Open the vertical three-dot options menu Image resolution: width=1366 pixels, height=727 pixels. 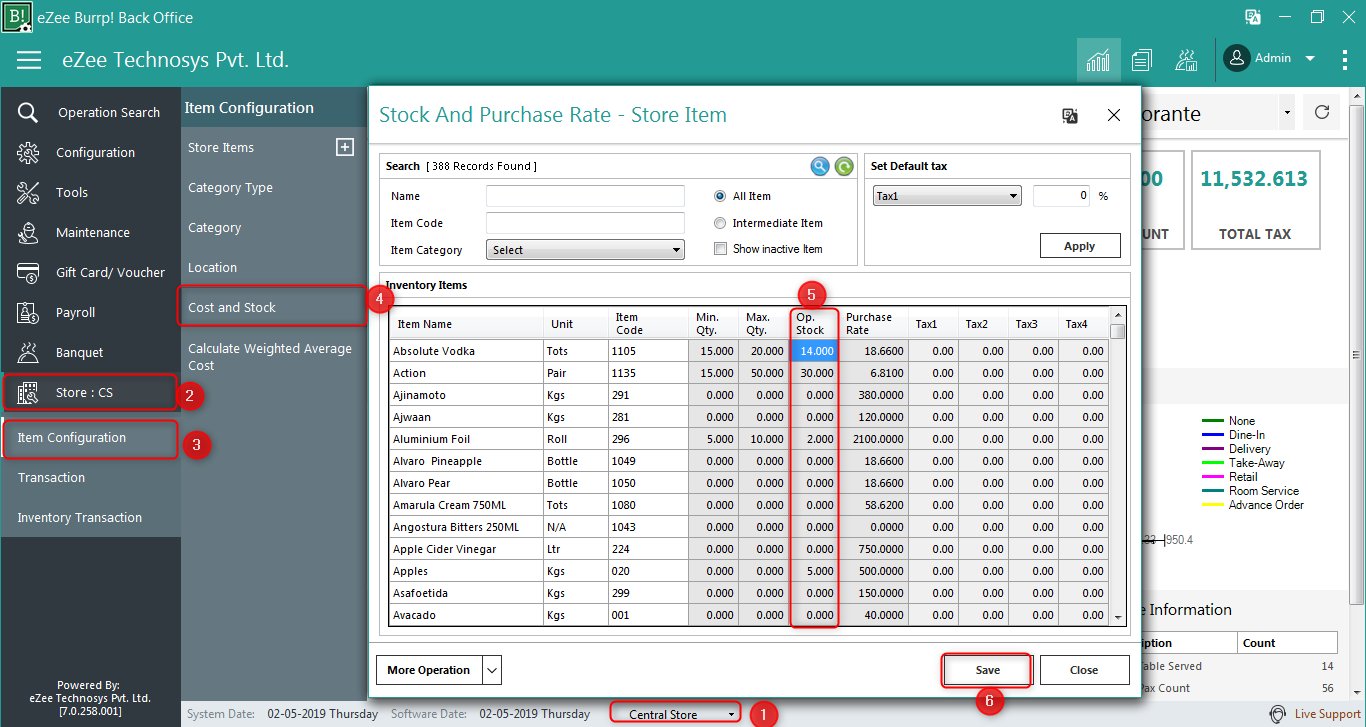[1345, 60]
